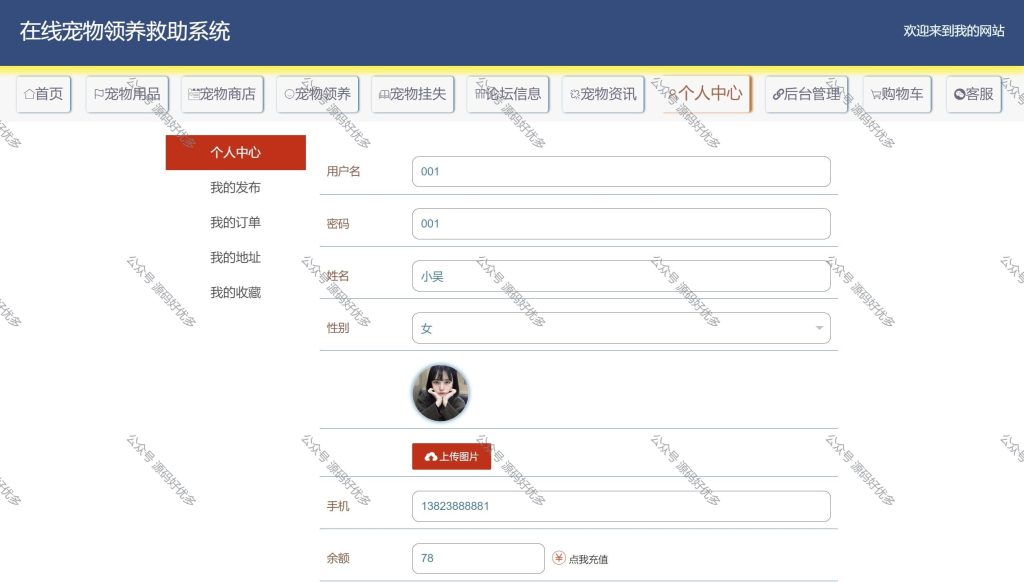
Task: Open 我的地址 in sidebar
Action: coord(236,257)
